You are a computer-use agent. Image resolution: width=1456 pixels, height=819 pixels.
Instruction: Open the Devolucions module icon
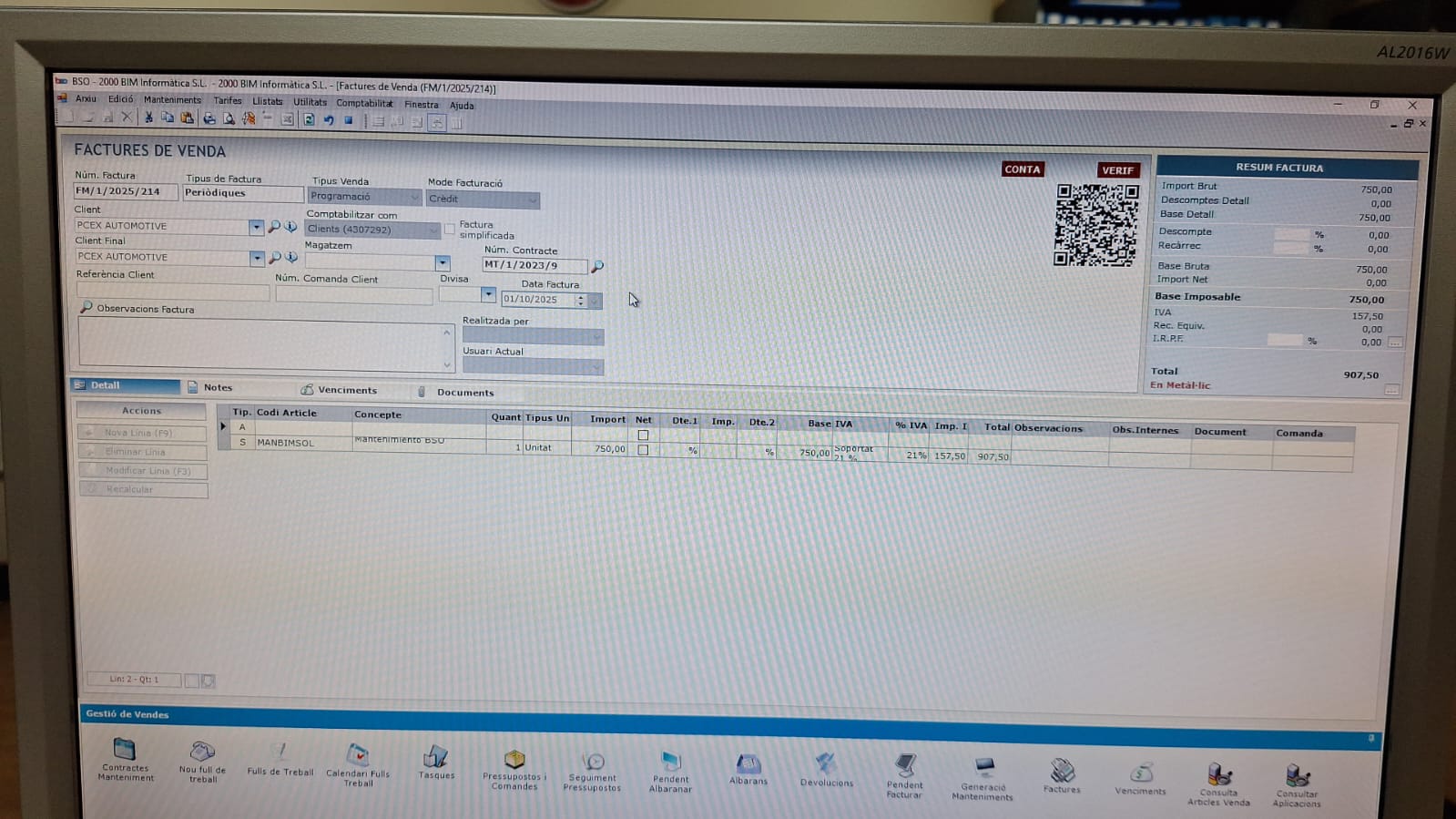tap(826, 765)
